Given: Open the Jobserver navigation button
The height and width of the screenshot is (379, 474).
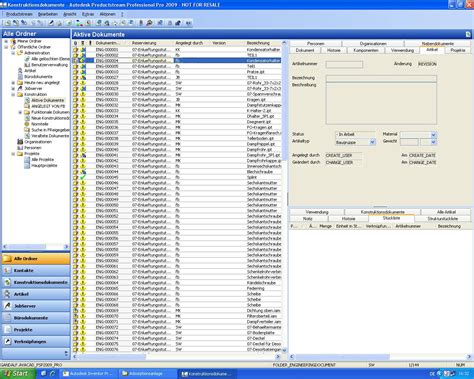Looking at the screenshot, I should (x=36, y=306).
